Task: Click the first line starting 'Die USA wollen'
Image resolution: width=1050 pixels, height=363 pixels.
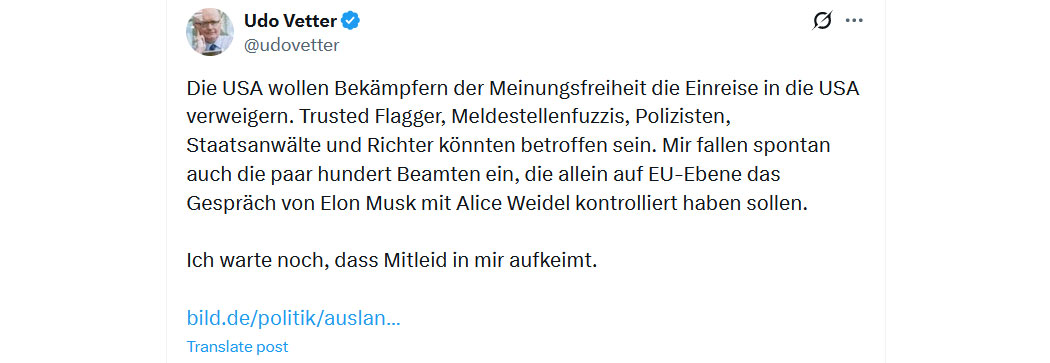Action: [x=522, y=89]
